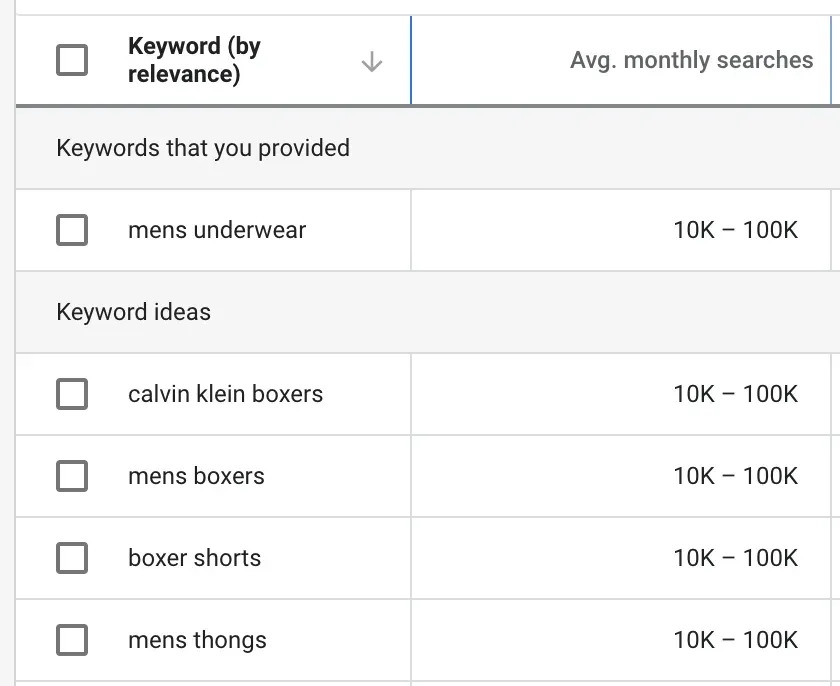This screenshot has height=686, width=840.
Task: Click the 'boxer shorts' keyword text
Action: pyautogui.click(x=194, y=558)
